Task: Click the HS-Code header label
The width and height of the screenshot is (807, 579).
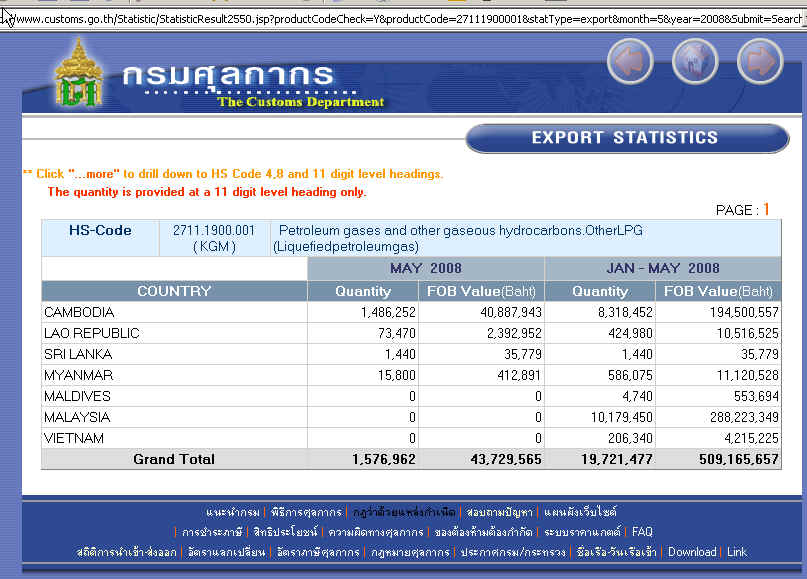Action: pyautogui.click(x=100, y=231)
